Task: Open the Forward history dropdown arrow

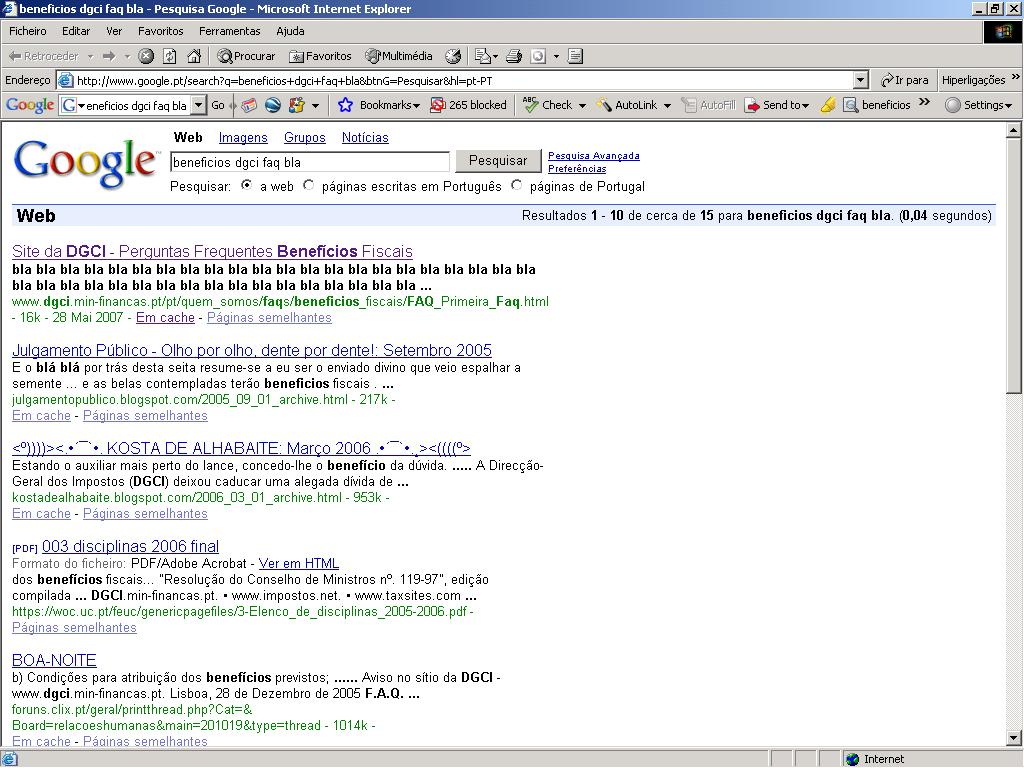Action: pyautogui.click(x=127, y=56)
